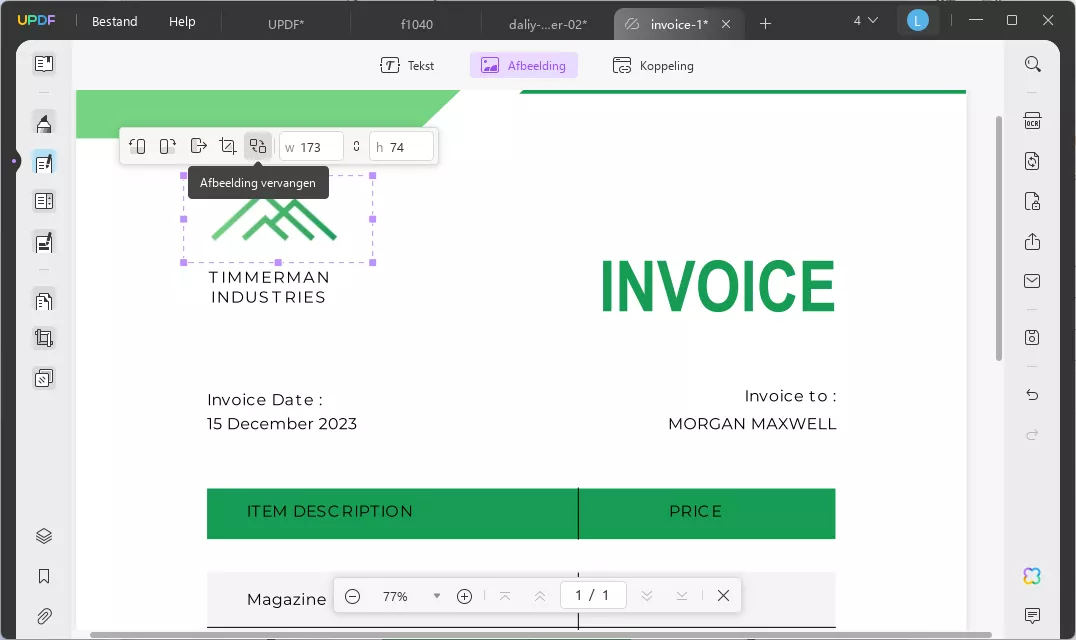Open the user account avatar
The height and width of the screenshot is (640, 1076).
click(x=917, y=21)
